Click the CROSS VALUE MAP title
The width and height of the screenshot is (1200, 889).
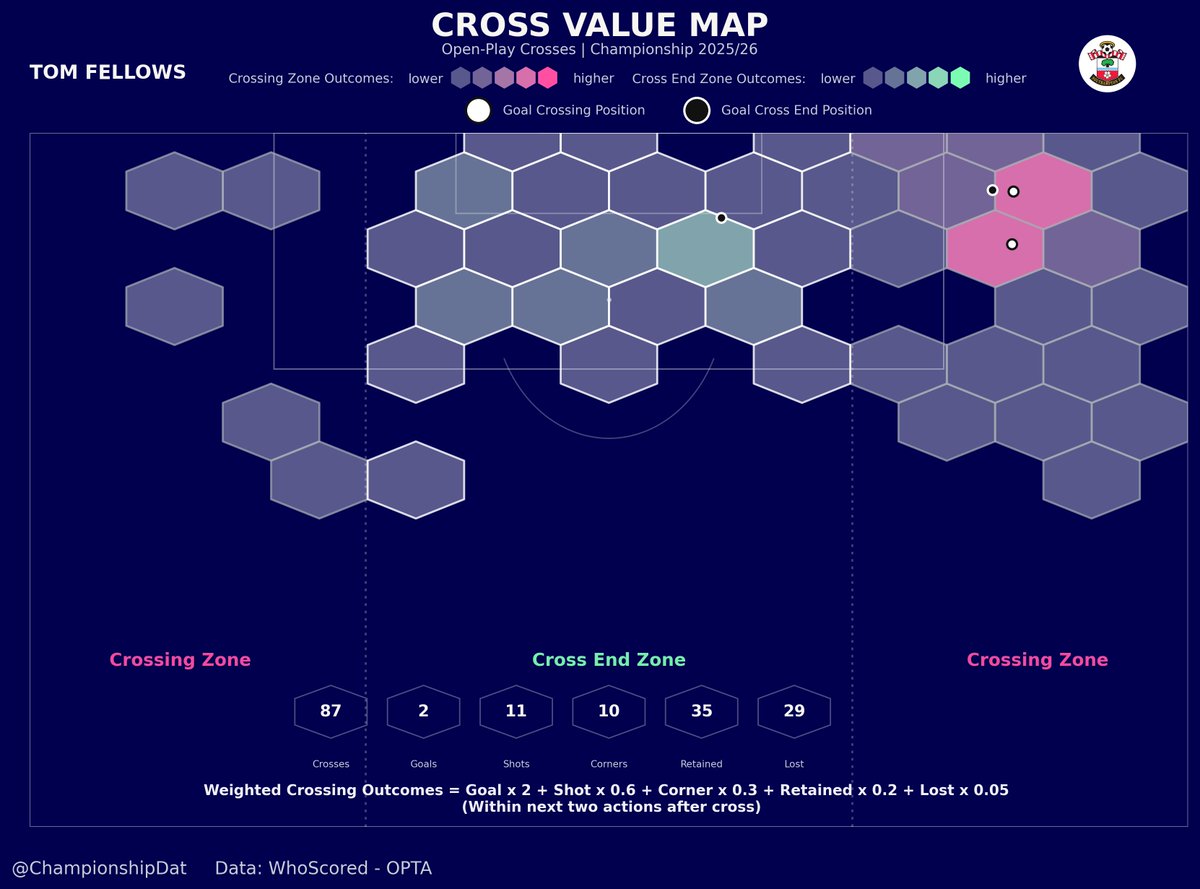600,25
